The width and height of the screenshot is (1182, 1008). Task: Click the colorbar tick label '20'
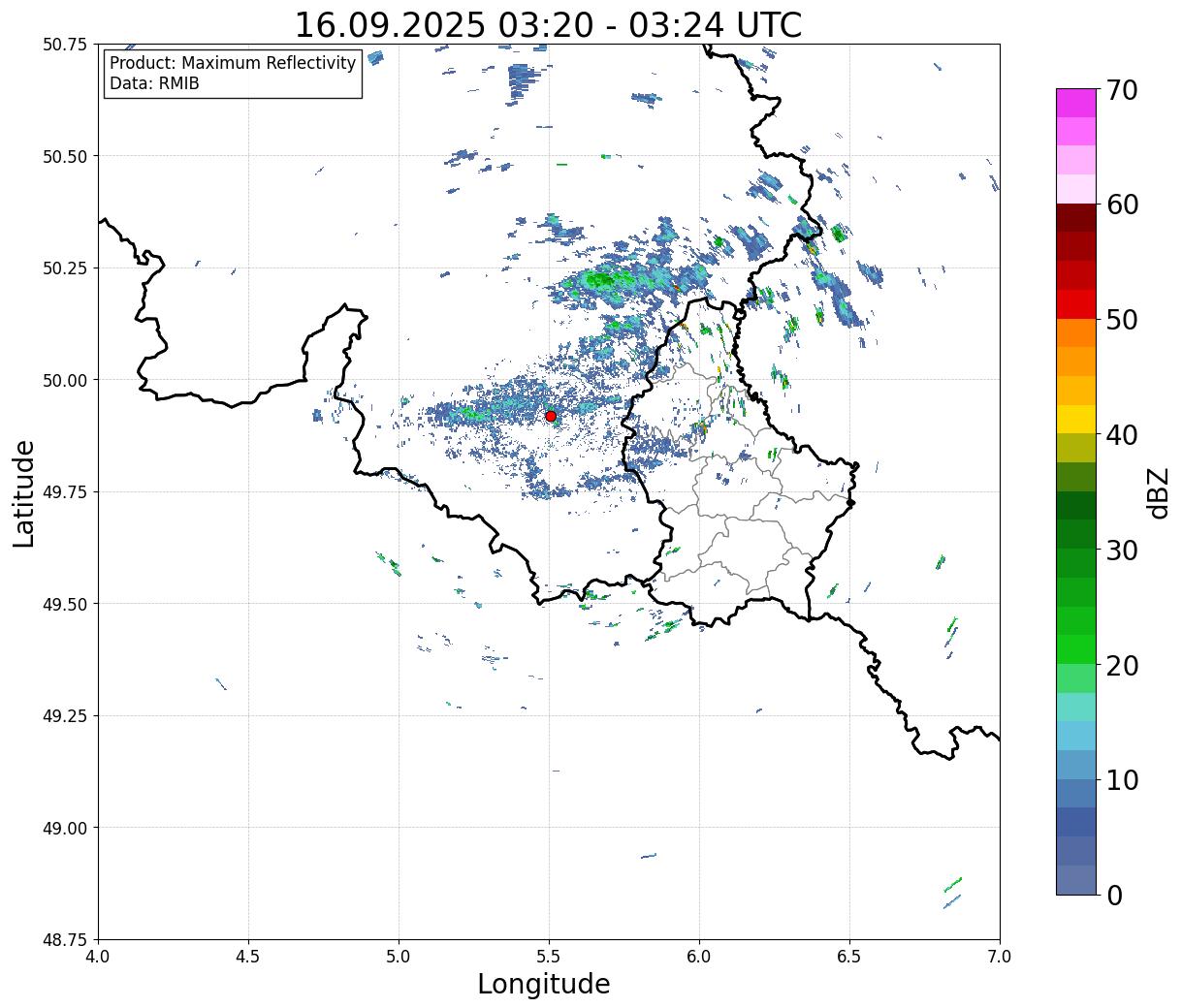coord(1122,666)
